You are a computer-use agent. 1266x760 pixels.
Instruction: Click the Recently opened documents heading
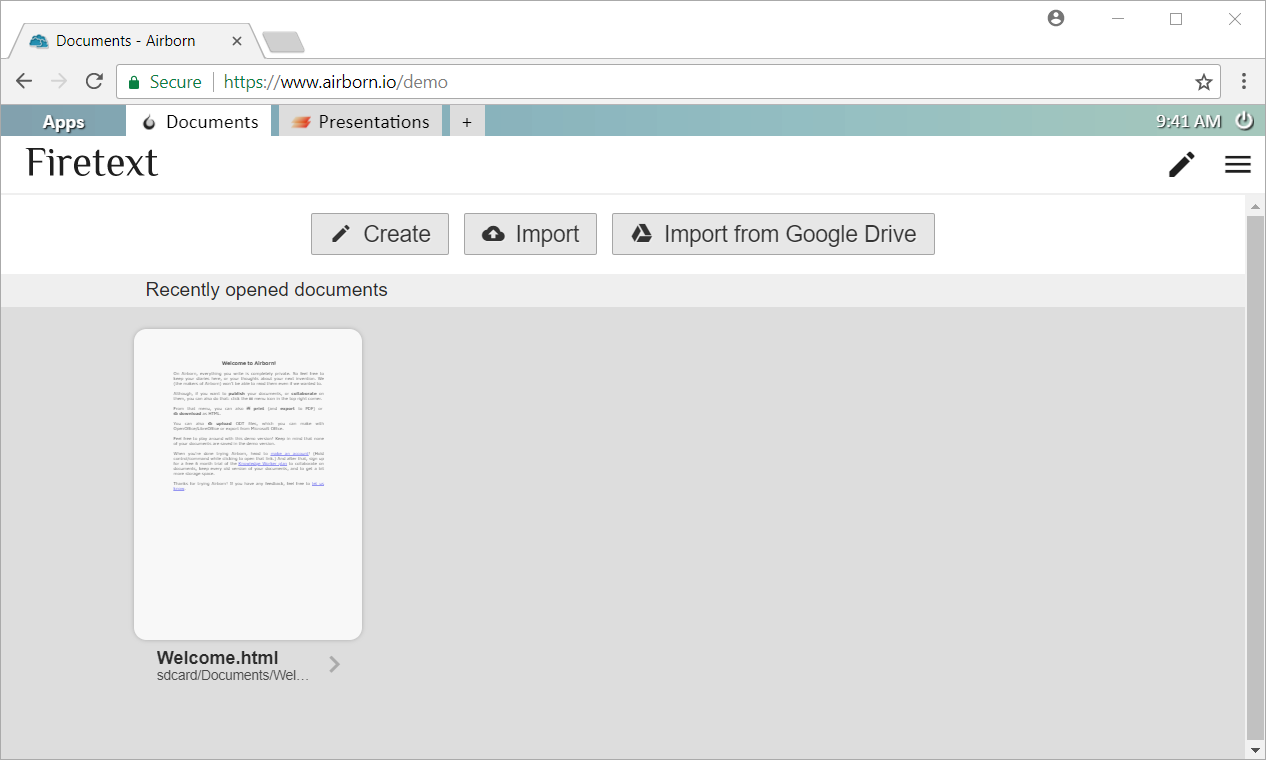pos(267,290)
